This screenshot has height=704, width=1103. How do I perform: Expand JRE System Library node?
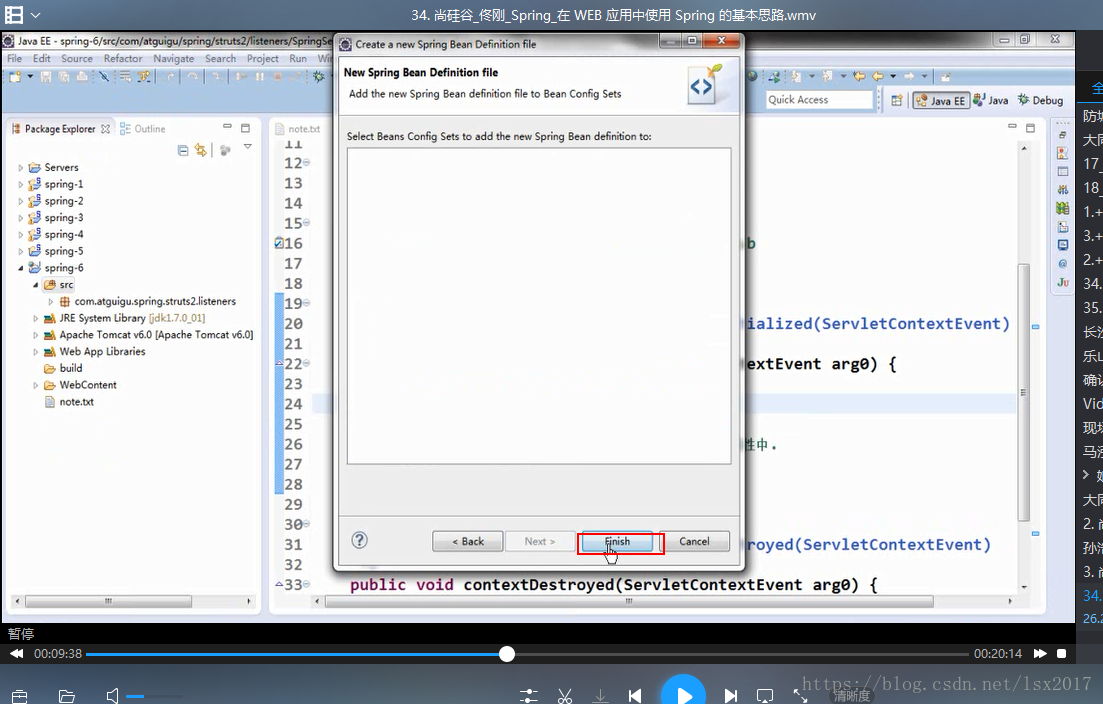click(35, 319)
